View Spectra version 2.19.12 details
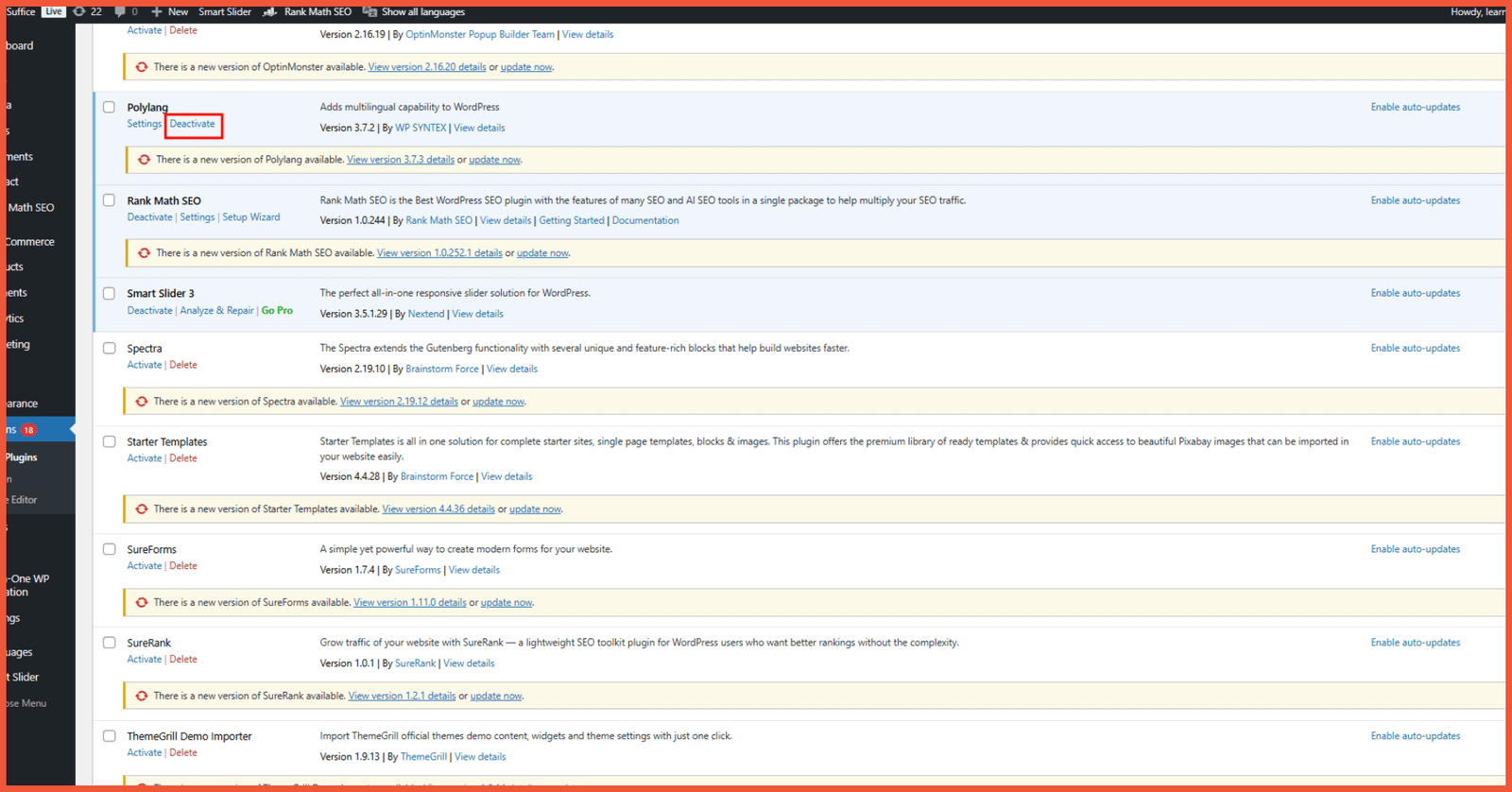The width and height of the screenshot is (1512, 792). coord(399,402)
